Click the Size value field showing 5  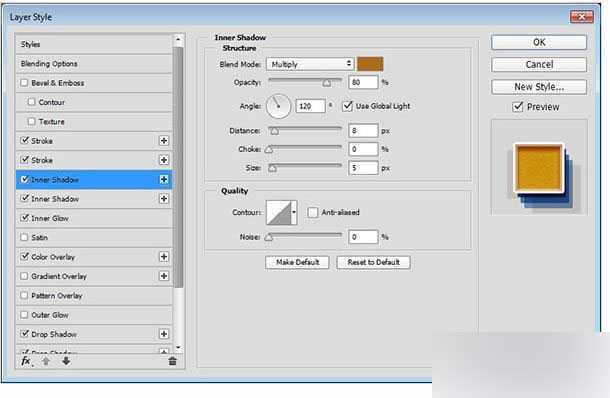pos(363,168)
